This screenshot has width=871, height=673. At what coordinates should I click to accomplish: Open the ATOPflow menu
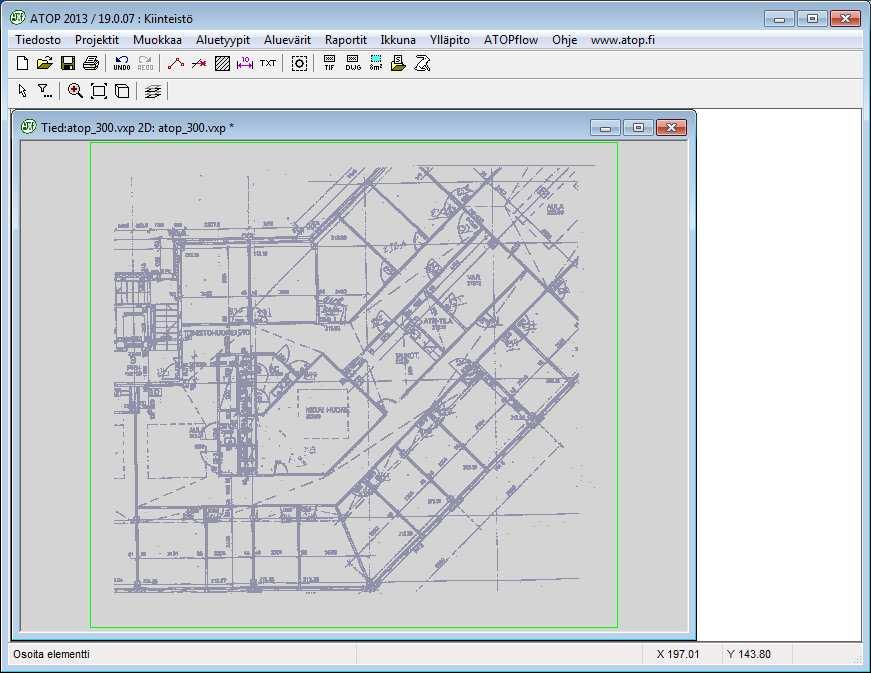[x=510, y=40]
